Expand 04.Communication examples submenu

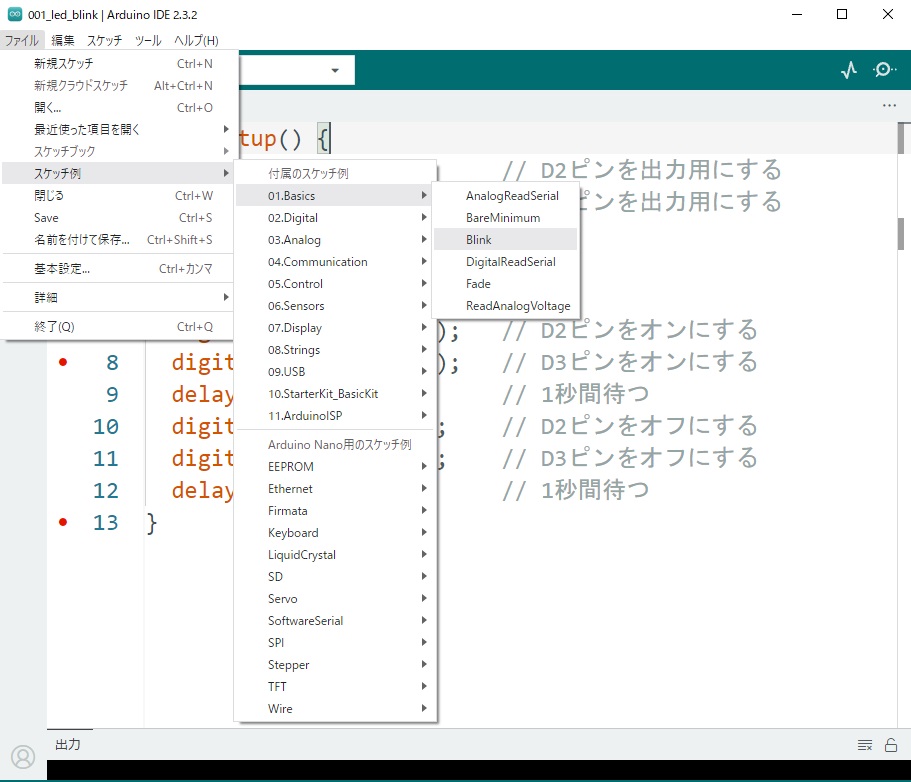click(x=335, y=262)
